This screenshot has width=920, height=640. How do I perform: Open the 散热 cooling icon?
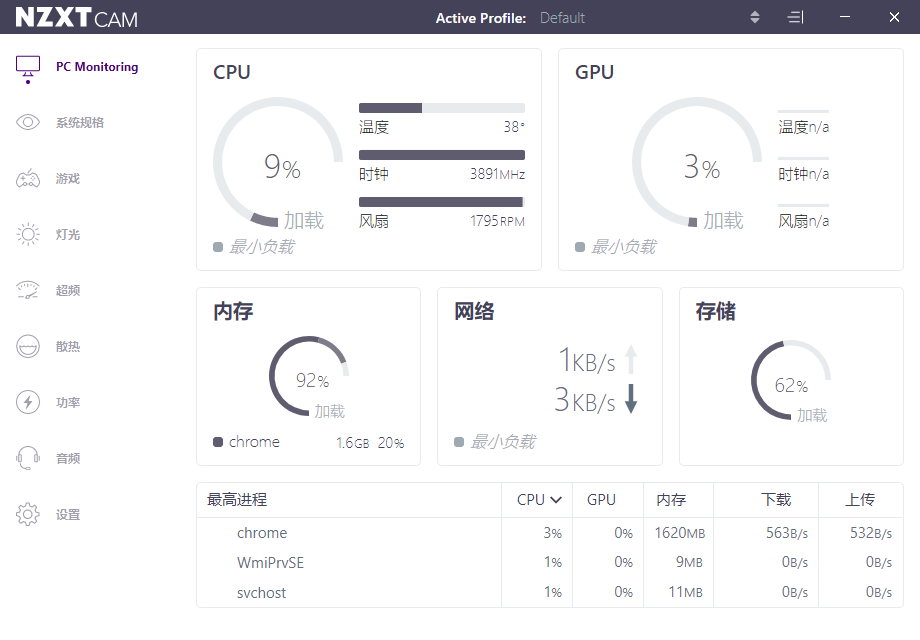(x=28, y=347)
